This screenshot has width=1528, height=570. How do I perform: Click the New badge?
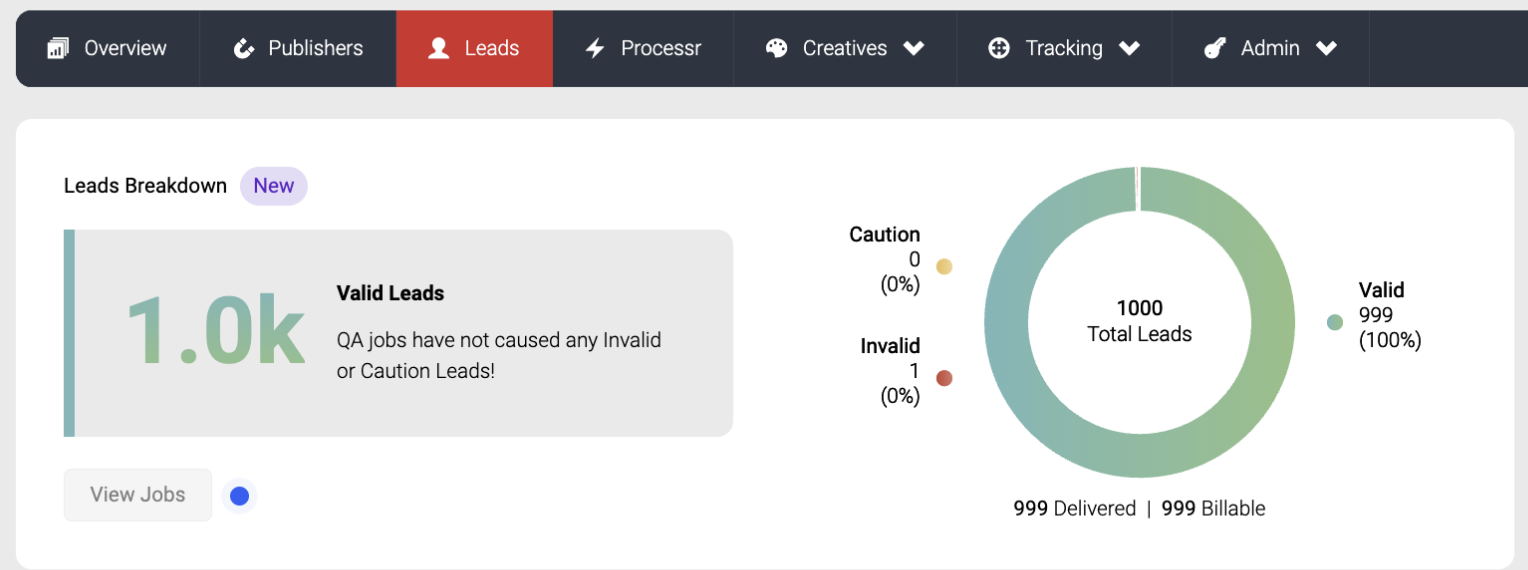click(274, 186)
